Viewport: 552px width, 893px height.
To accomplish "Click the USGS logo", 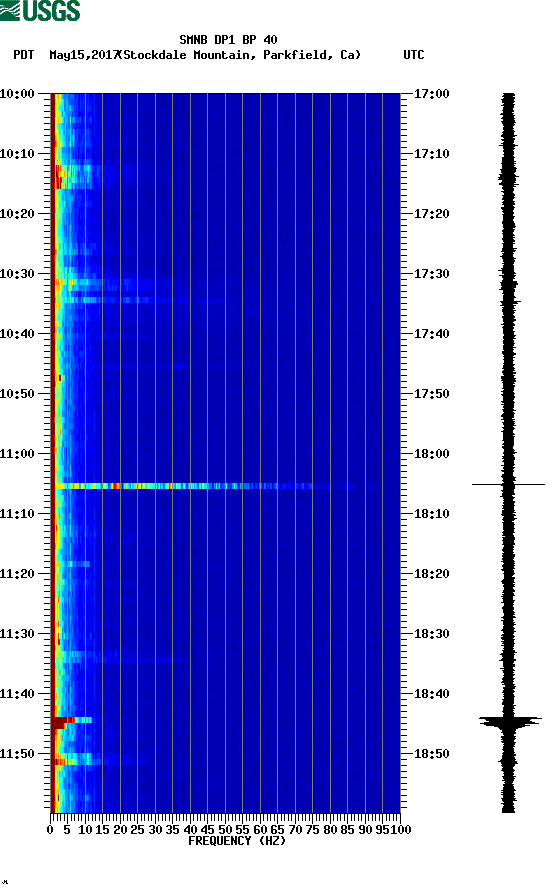I will click(40, 10).
